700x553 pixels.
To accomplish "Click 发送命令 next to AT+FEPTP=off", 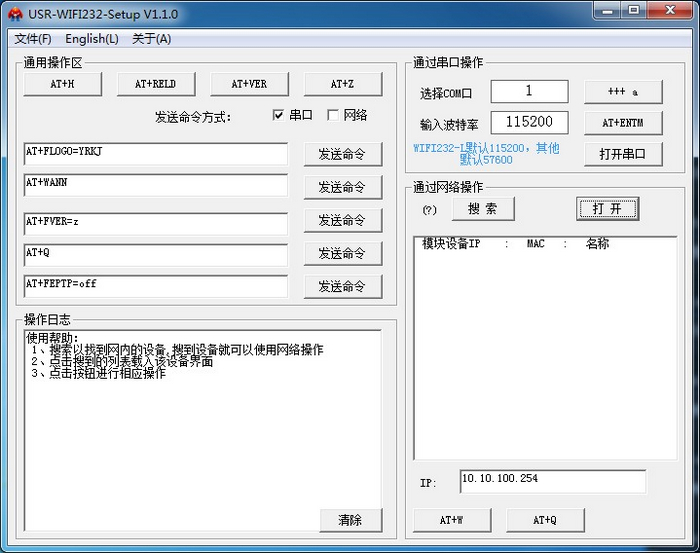I will coord(343,286).
